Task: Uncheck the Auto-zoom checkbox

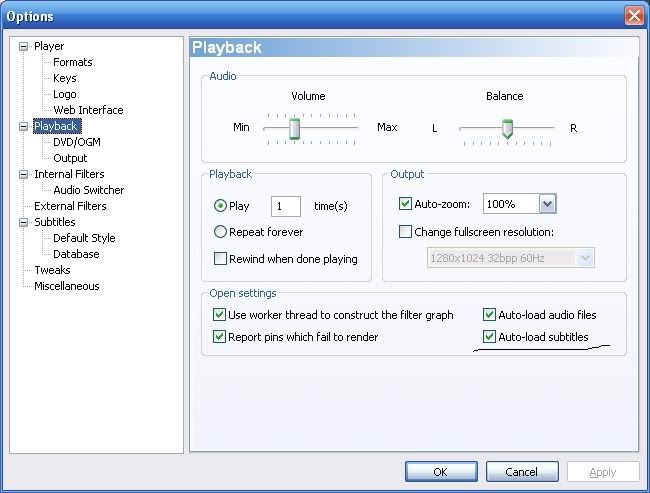Action: (x=405, y=204)
